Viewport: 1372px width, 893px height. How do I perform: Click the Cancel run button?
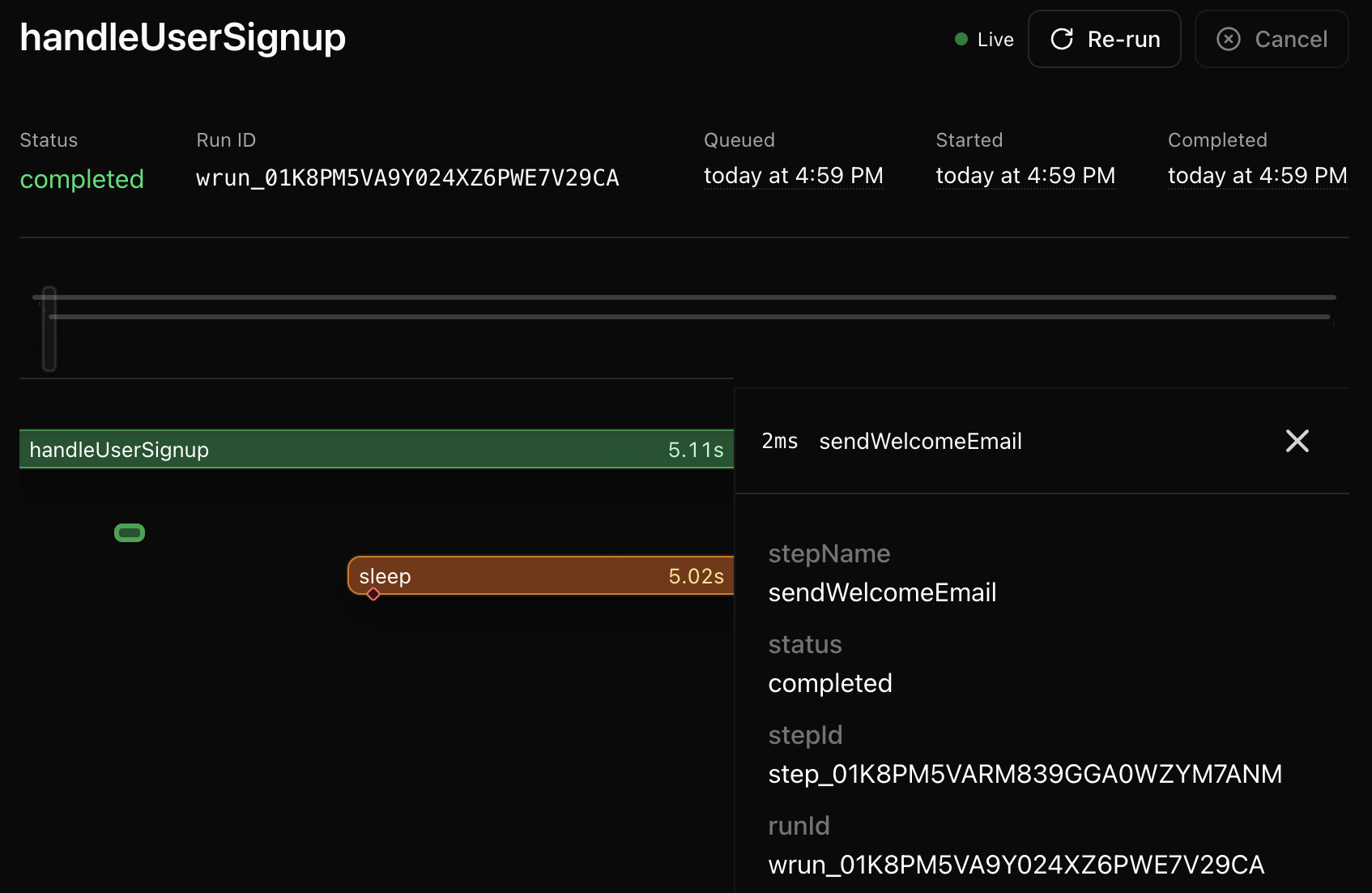tap(1272, 39)
